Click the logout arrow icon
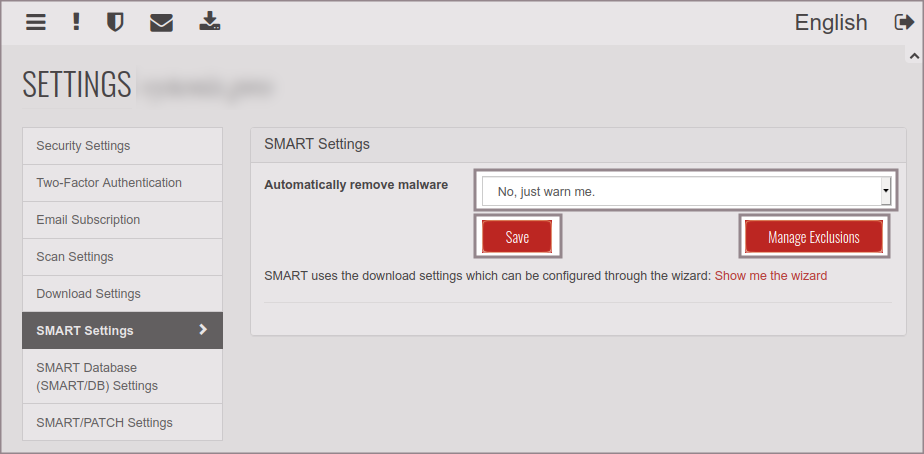The height and width of the screenshot is (454, 924). click(x=903, y=22)
